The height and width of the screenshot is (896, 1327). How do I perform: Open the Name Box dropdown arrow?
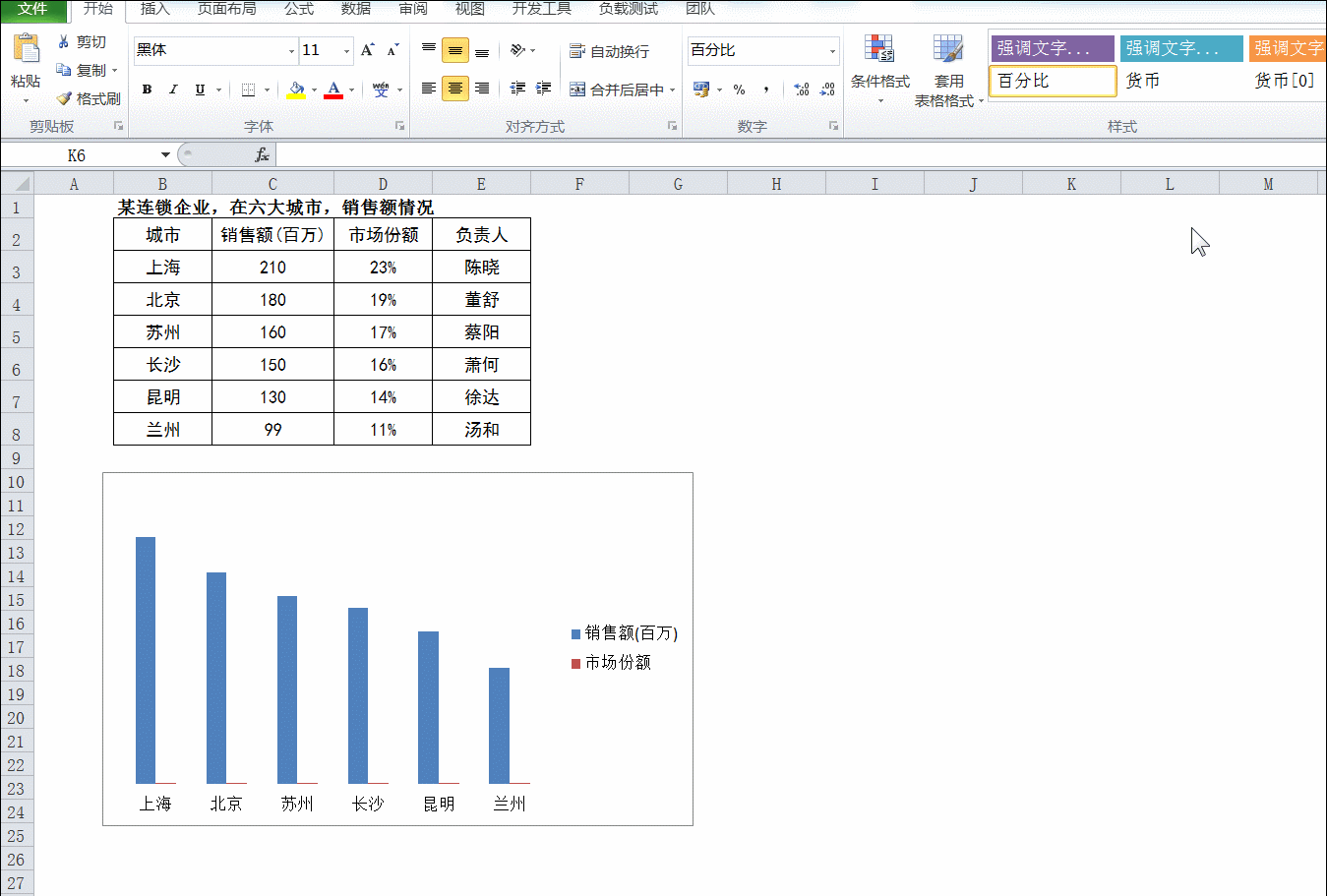click(x=165, y=154)
